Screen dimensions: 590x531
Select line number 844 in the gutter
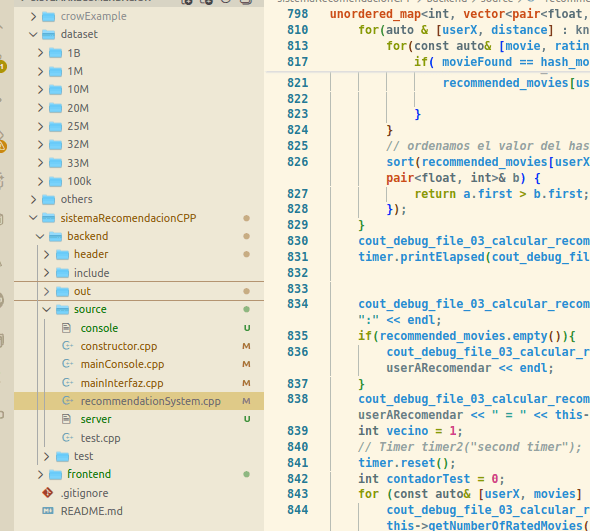[x=297, y=510]
